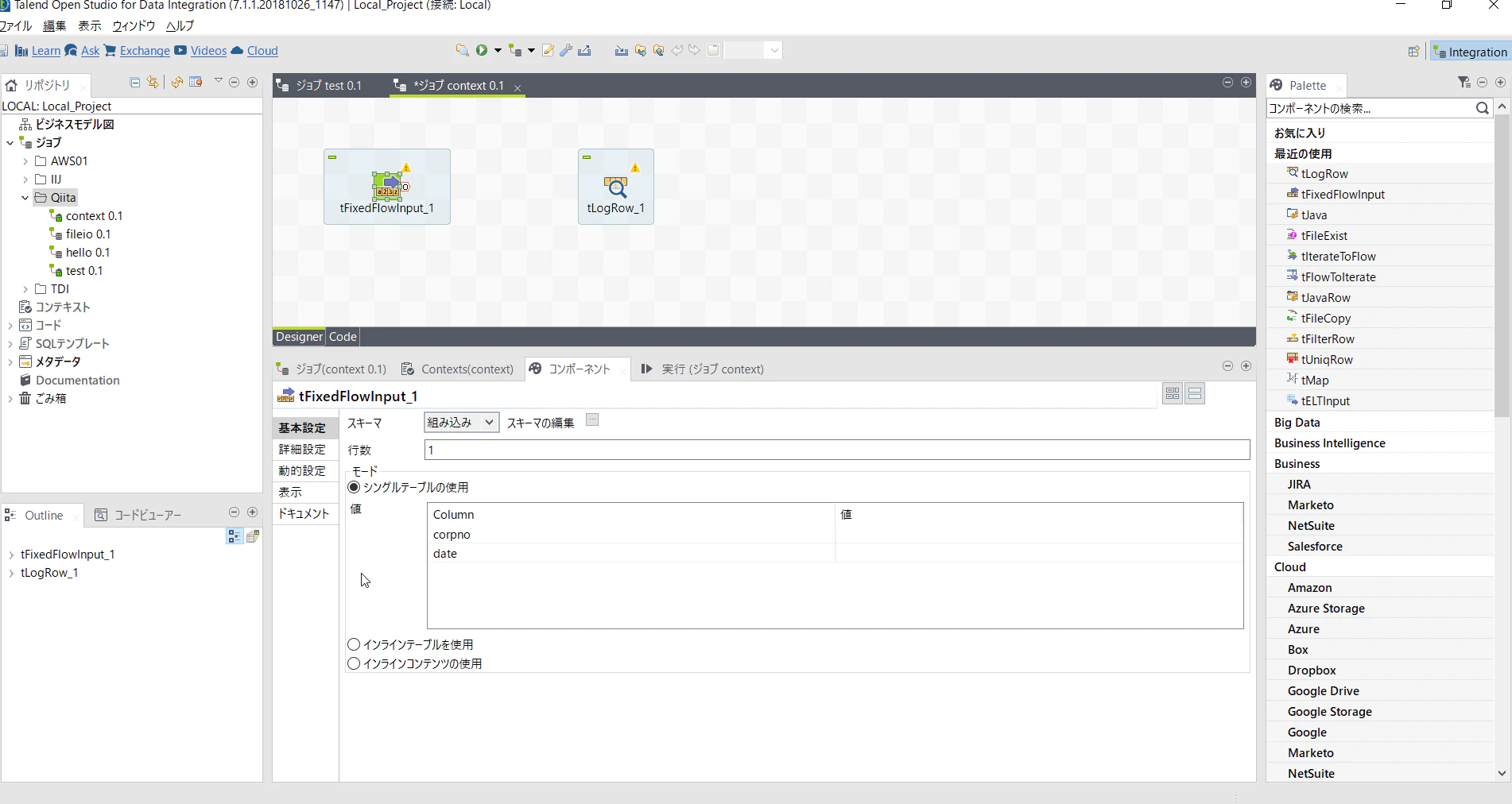This screenshot has height=804, width=1512.
Task: Select the inline table mode radio button
Action: tap(354, 644)
